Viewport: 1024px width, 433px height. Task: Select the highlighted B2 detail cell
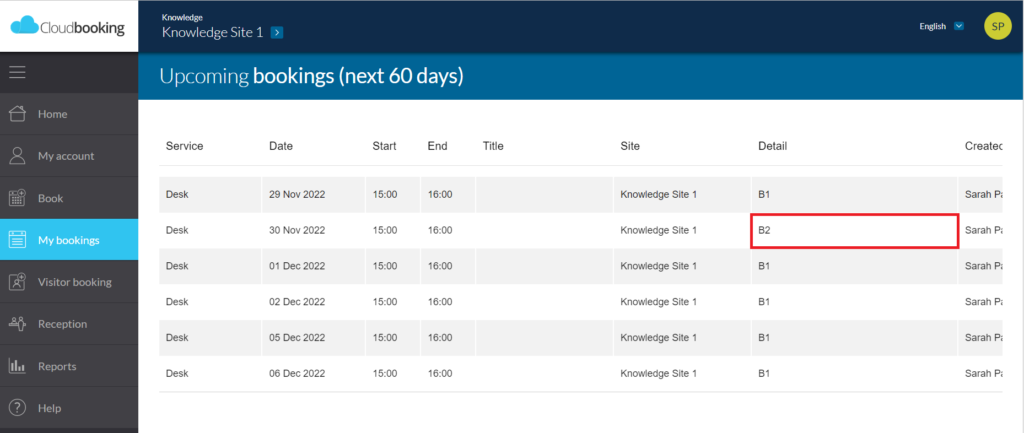click(x=854, y=231)
